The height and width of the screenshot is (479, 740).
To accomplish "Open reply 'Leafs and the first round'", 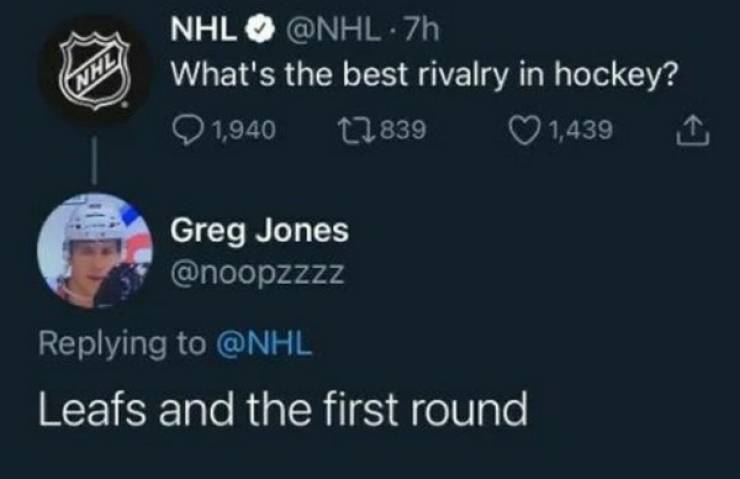I will (281, 408).
